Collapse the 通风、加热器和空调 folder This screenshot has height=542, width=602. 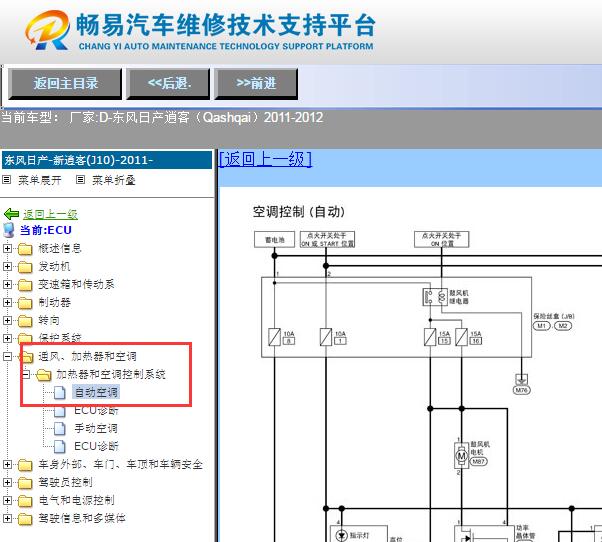[7, 356]
